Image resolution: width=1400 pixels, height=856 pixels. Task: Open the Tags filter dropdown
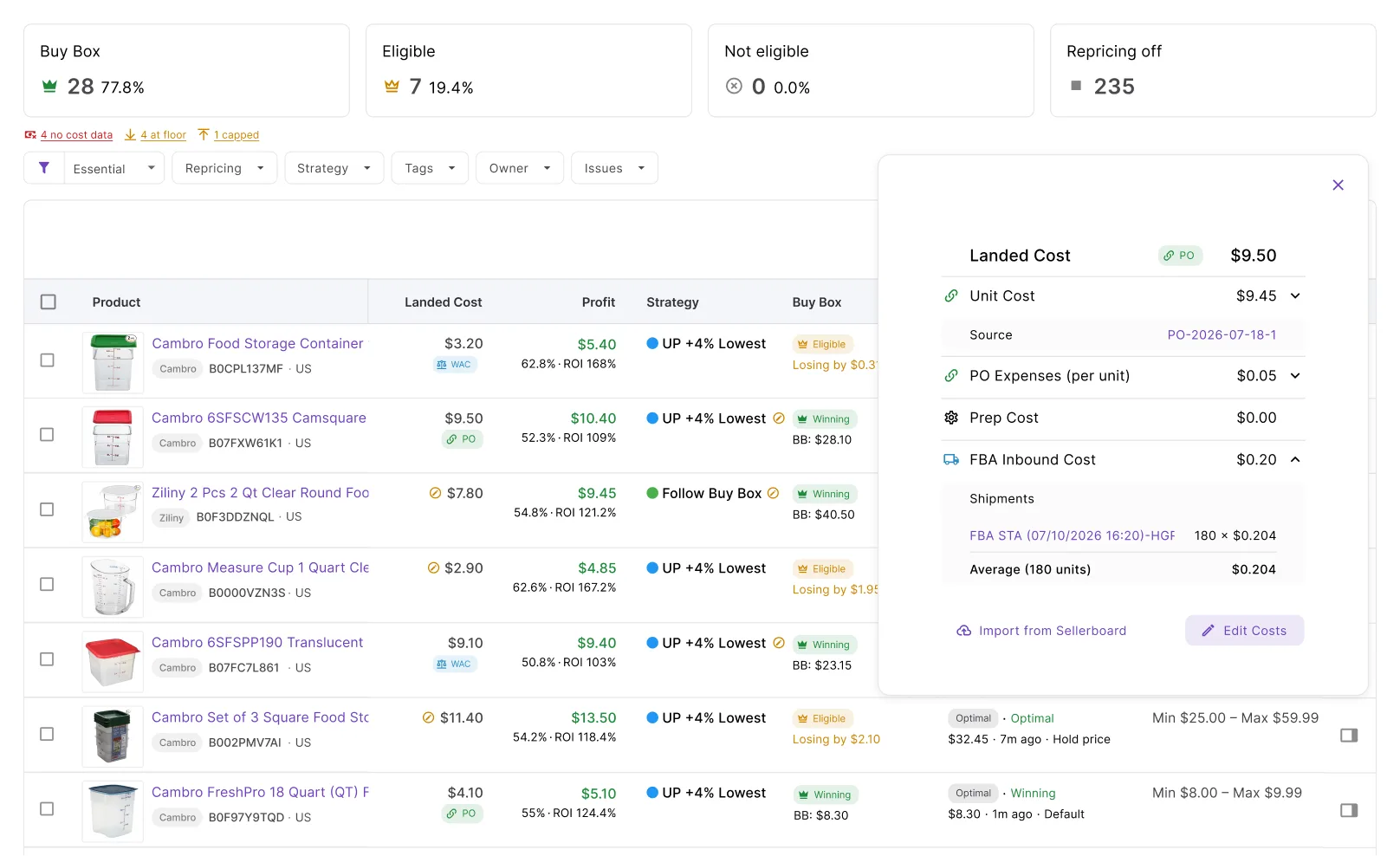[x=430, y=168]
